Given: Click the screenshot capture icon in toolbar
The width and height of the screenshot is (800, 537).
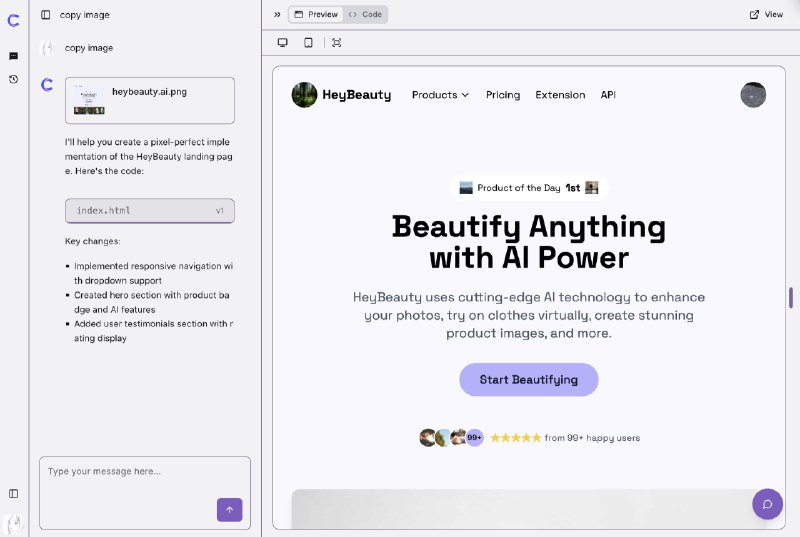Looking at the screenshot, I should (336, 42).
